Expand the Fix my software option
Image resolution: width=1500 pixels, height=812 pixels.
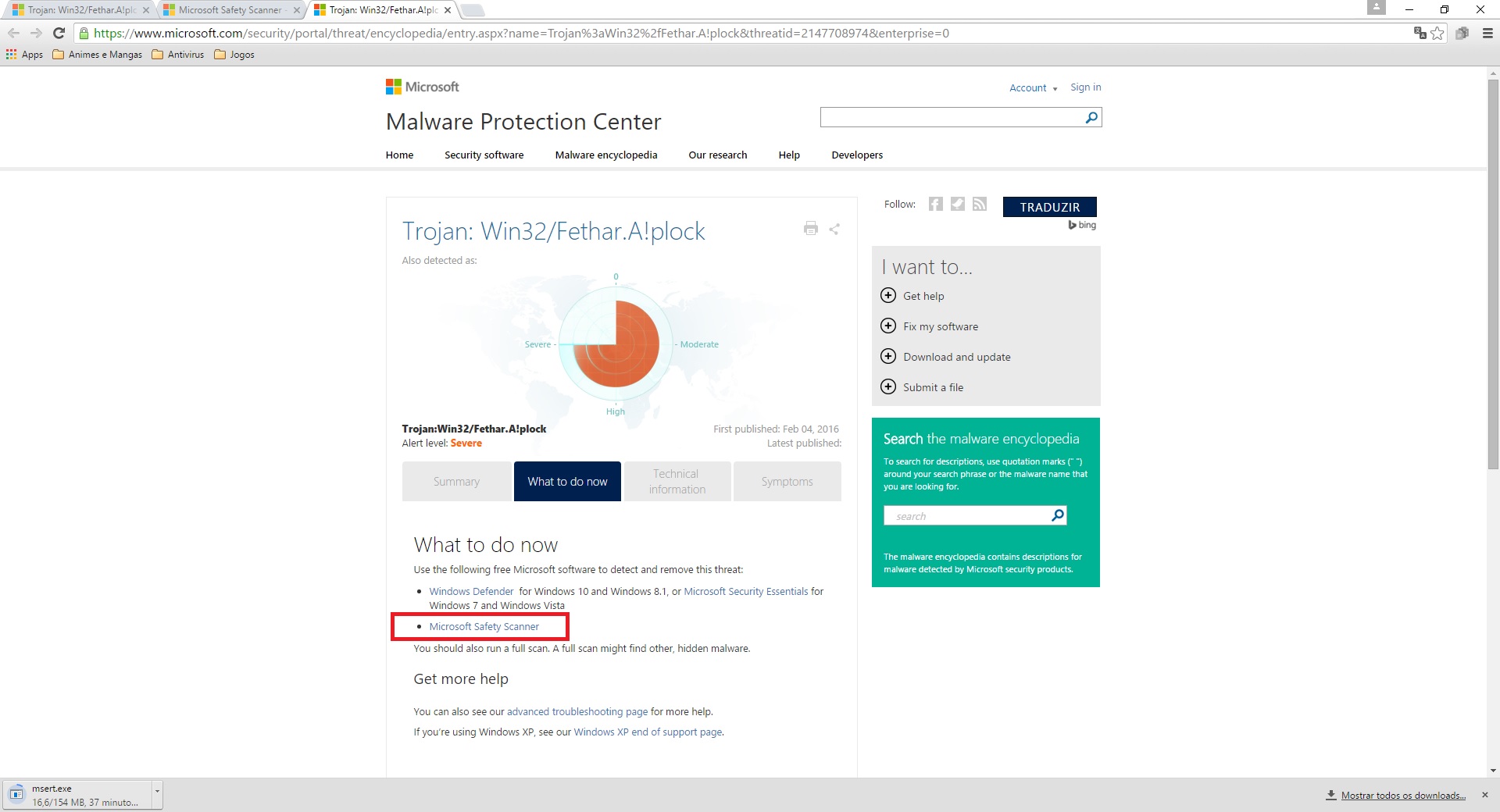pos(888,326)
